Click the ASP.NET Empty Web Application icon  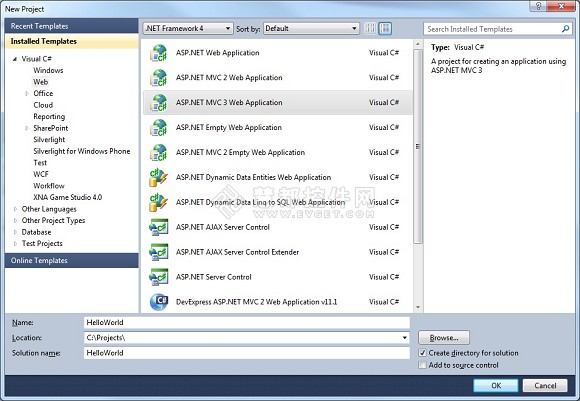[x=159, y=127]
